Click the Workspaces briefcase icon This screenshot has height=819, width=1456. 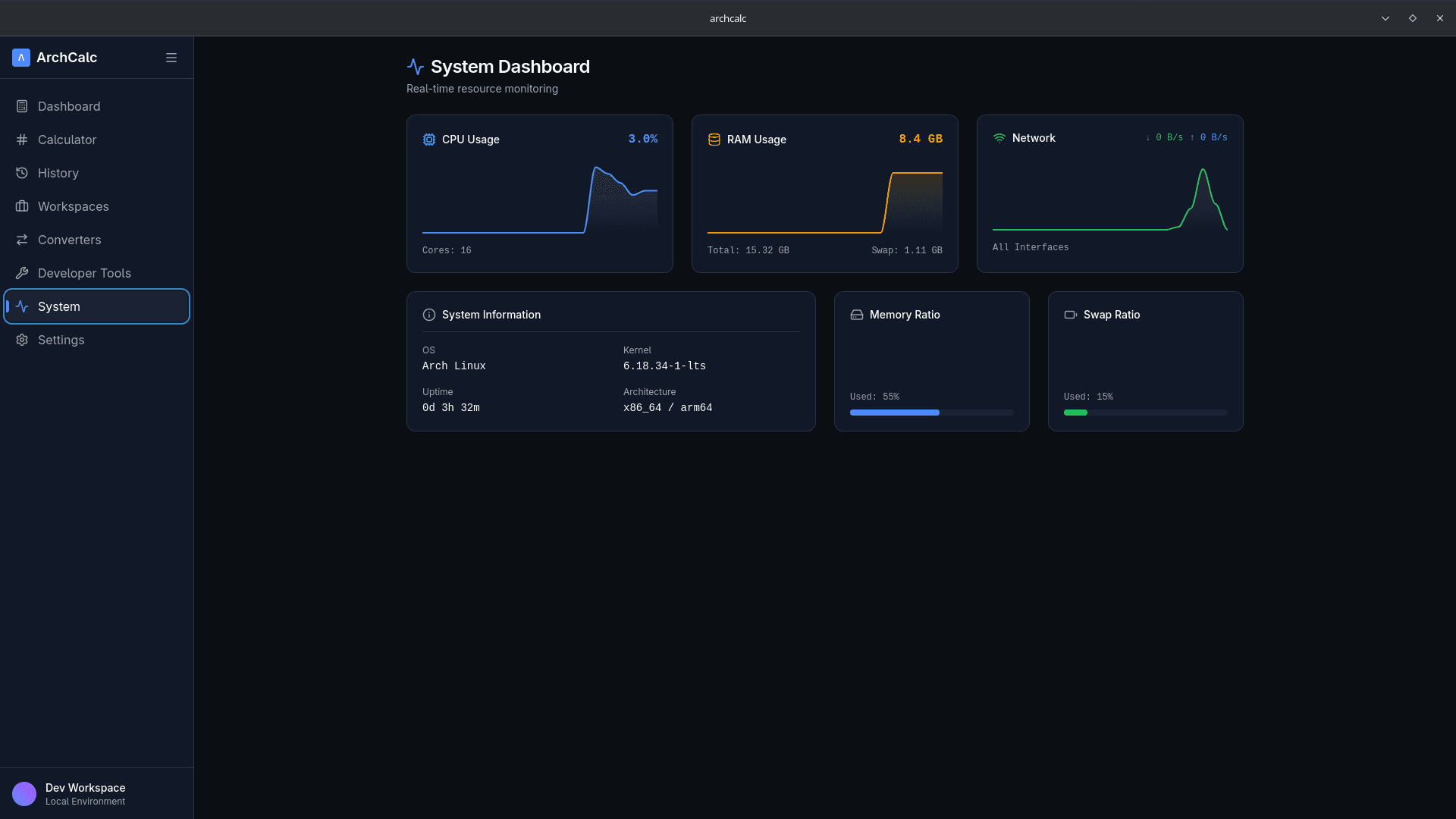(22, 206)
